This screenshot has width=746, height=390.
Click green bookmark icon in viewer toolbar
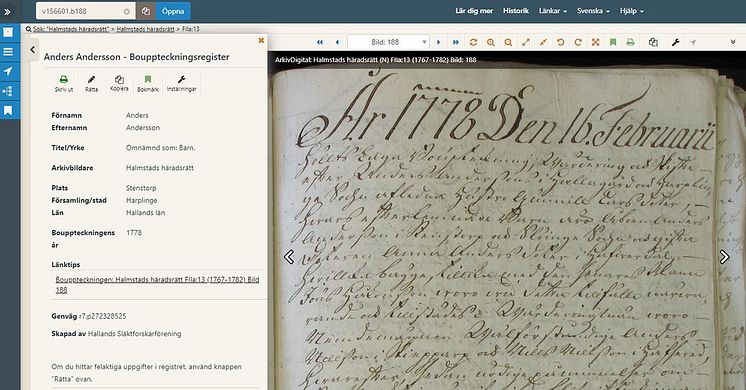point(613,42)
